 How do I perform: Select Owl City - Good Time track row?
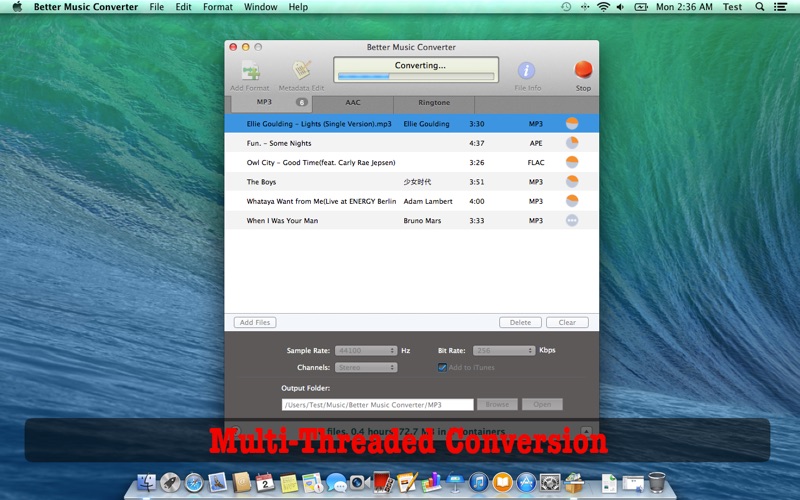click(412, 162)
